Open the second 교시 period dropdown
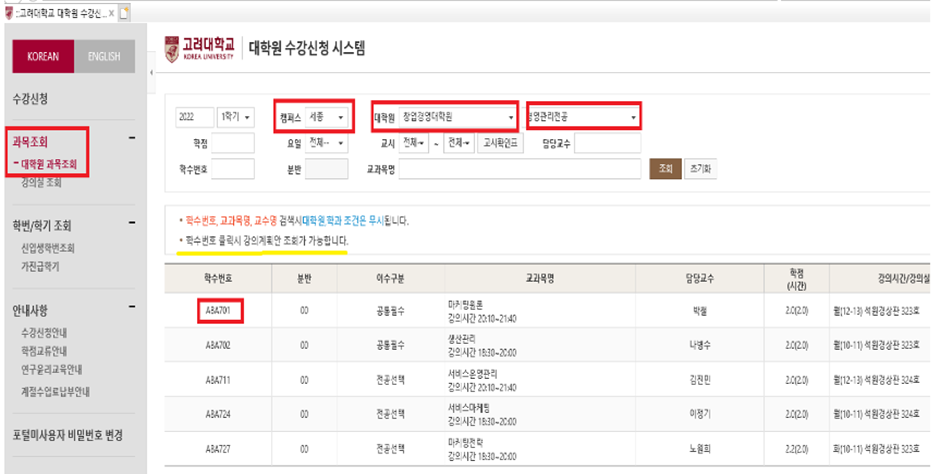This screenshot has width=940, height=474. tap(459, 143)
